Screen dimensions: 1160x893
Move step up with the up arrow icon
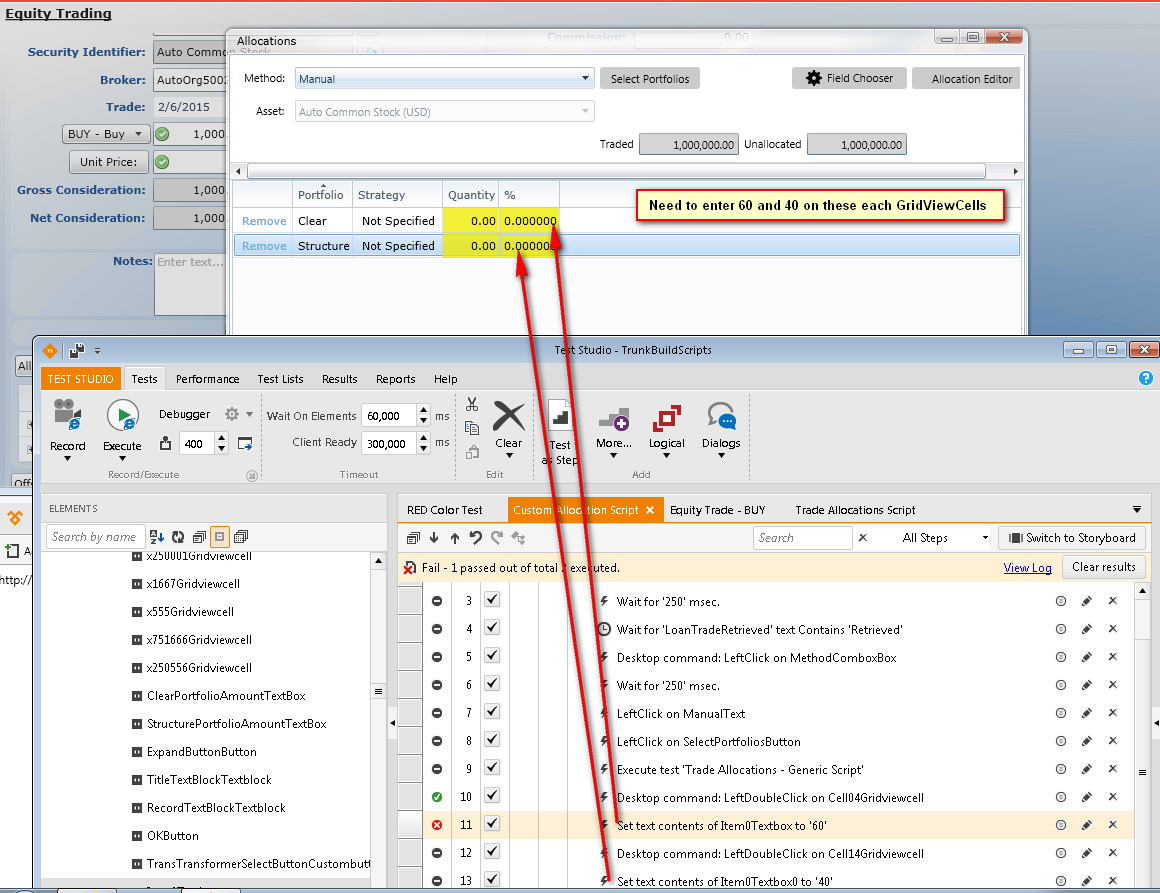(455, 539)
